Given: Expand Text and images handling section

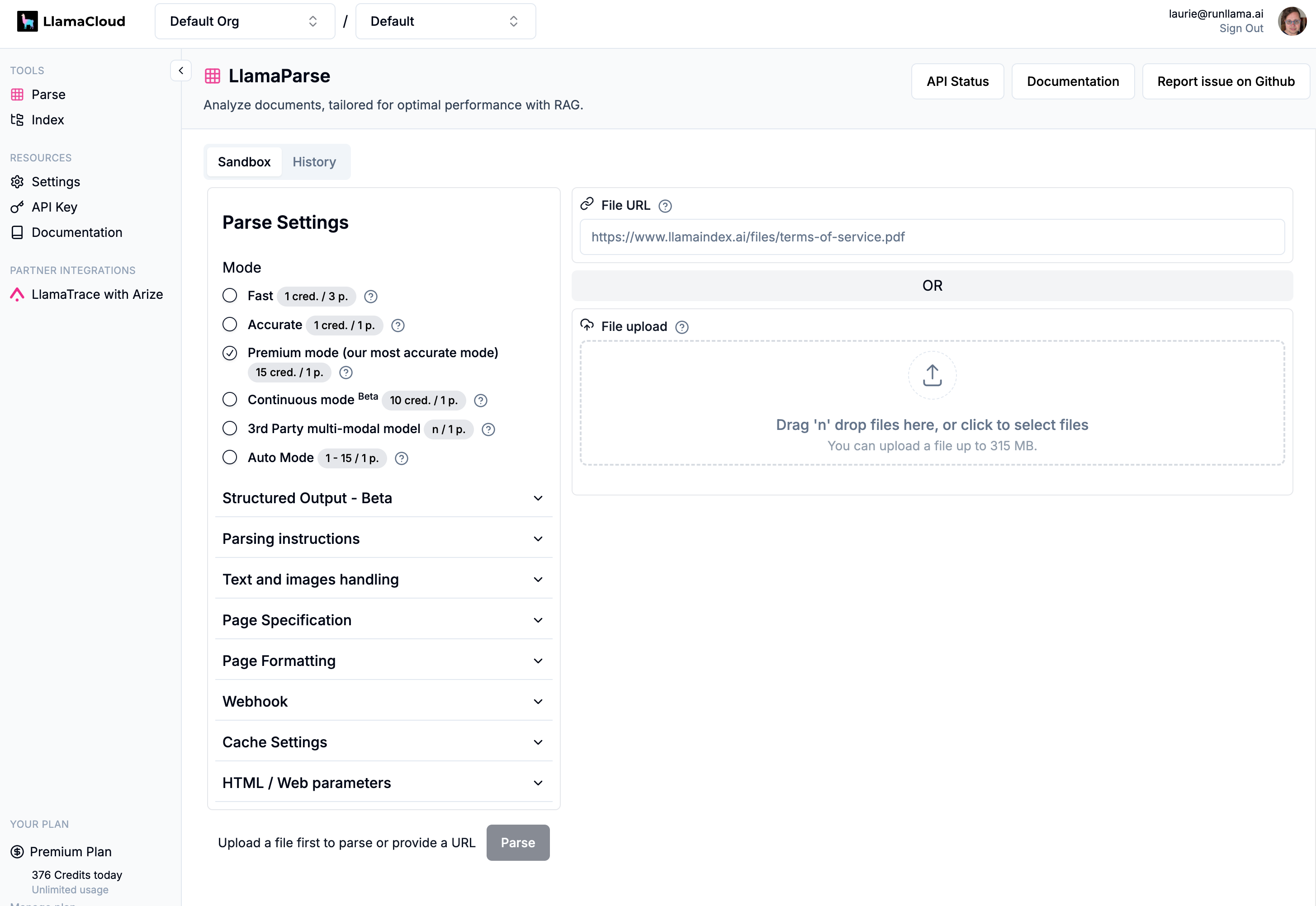Looking at the screenshot, I should [x=383, y=580].
